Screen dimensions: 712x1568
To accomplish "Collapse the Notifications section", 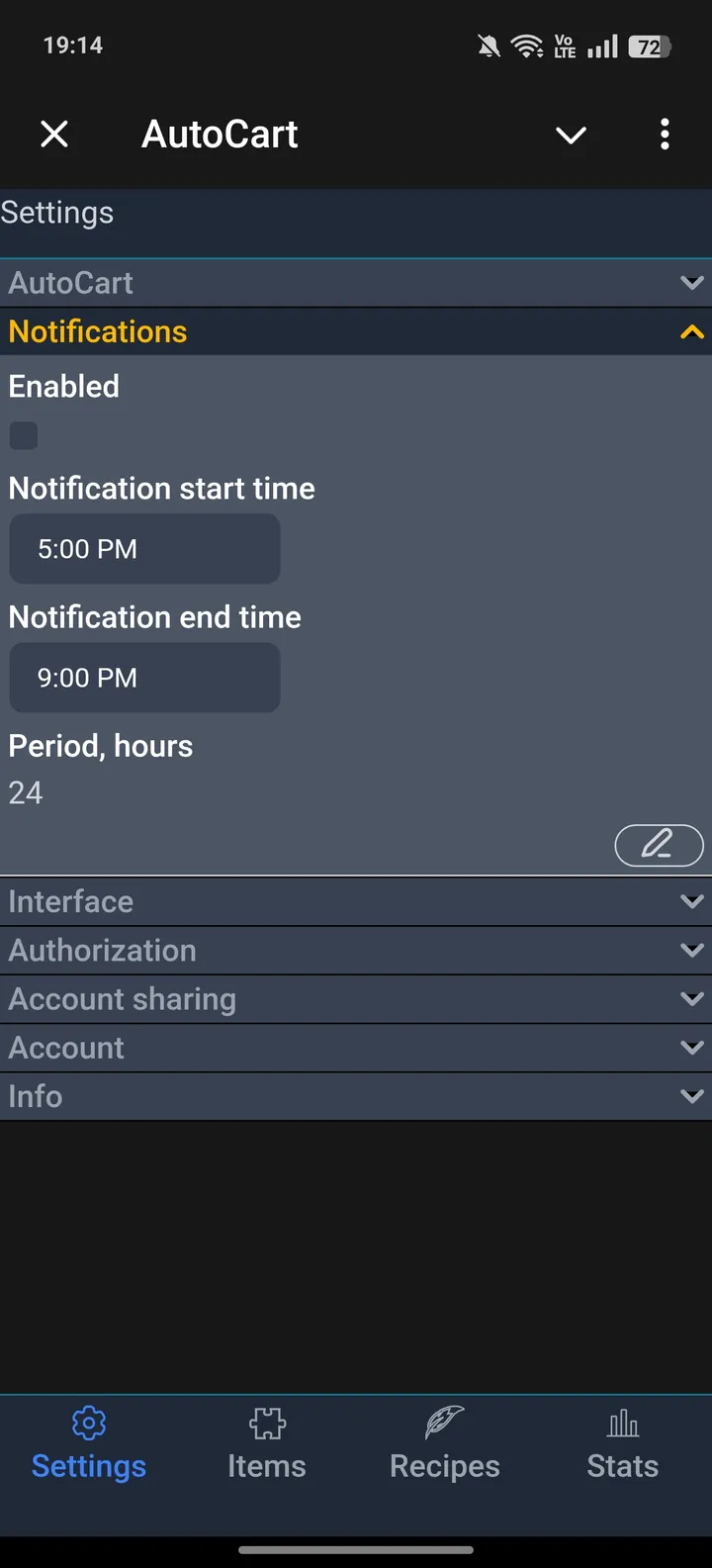I will 356,331.
